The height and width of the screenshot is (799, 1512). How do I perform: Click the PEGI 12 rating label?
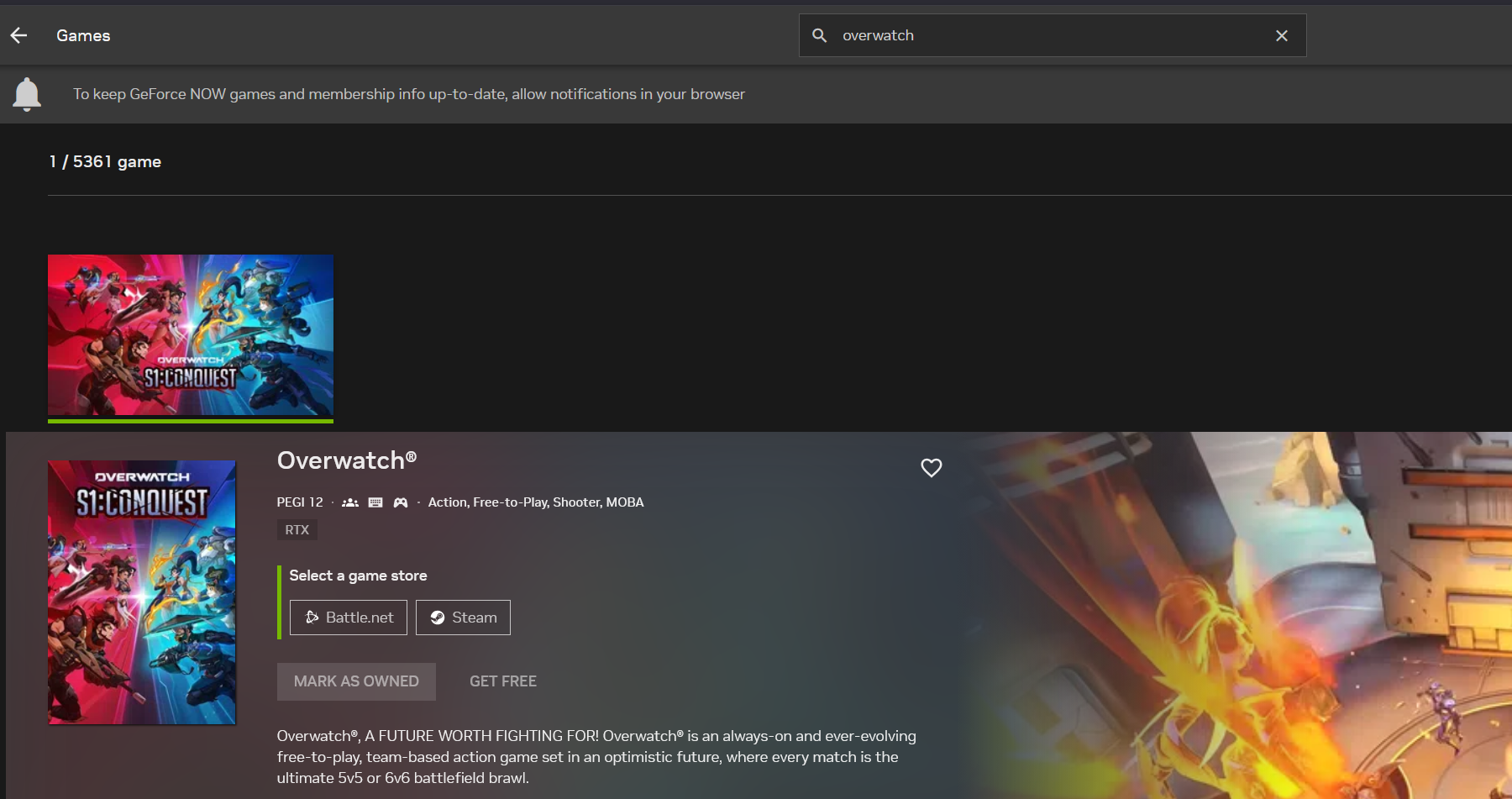[300, 502]
